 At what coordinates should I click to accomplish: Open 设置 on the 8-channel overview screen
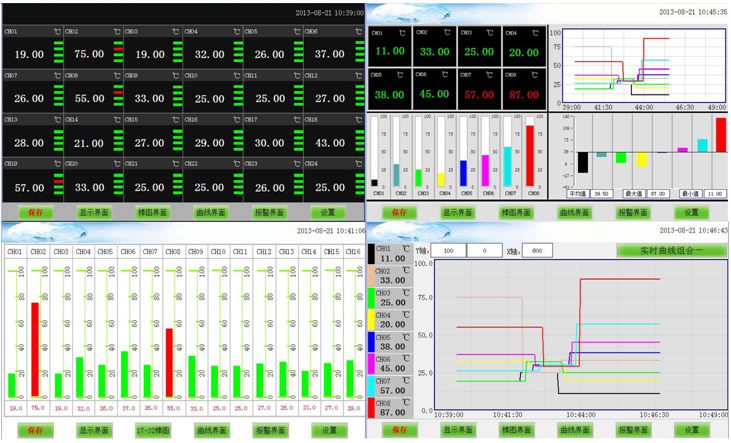691,213
